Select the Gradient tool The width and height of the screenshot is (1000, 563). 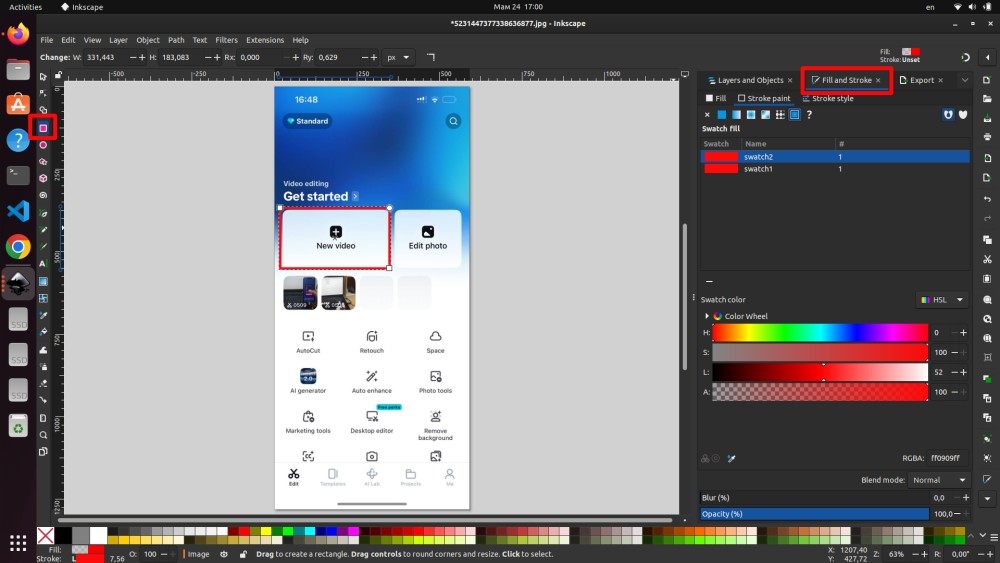[43, 281]
